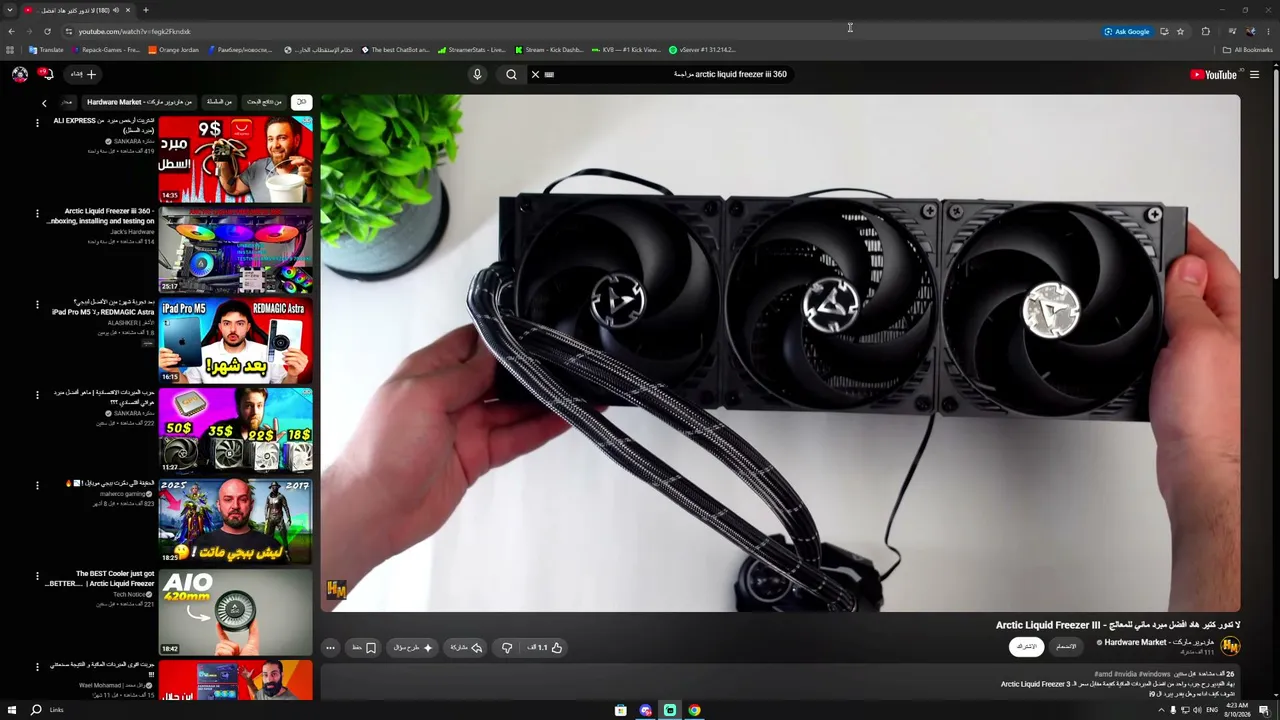Open the Ask sparkle button under the video

(x=413, y=647)
